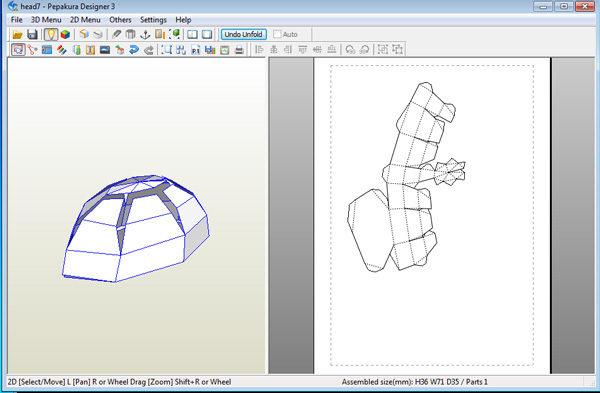
Task: Click 'Assembled size(mm): H36 W71 D35 / Parts 1' text
Action: tap(414, 382)
